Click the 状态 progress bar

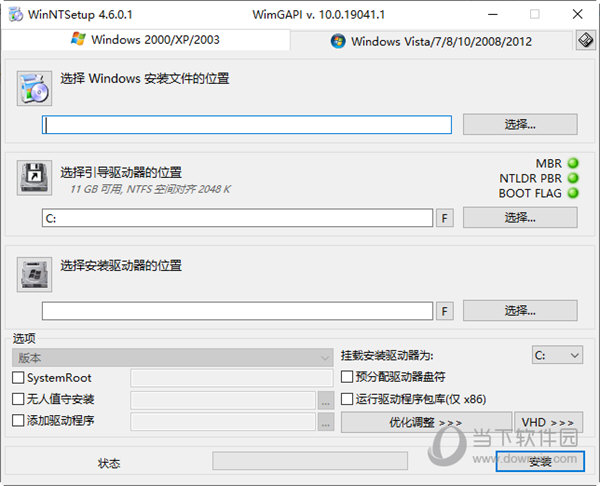point(310,461)
